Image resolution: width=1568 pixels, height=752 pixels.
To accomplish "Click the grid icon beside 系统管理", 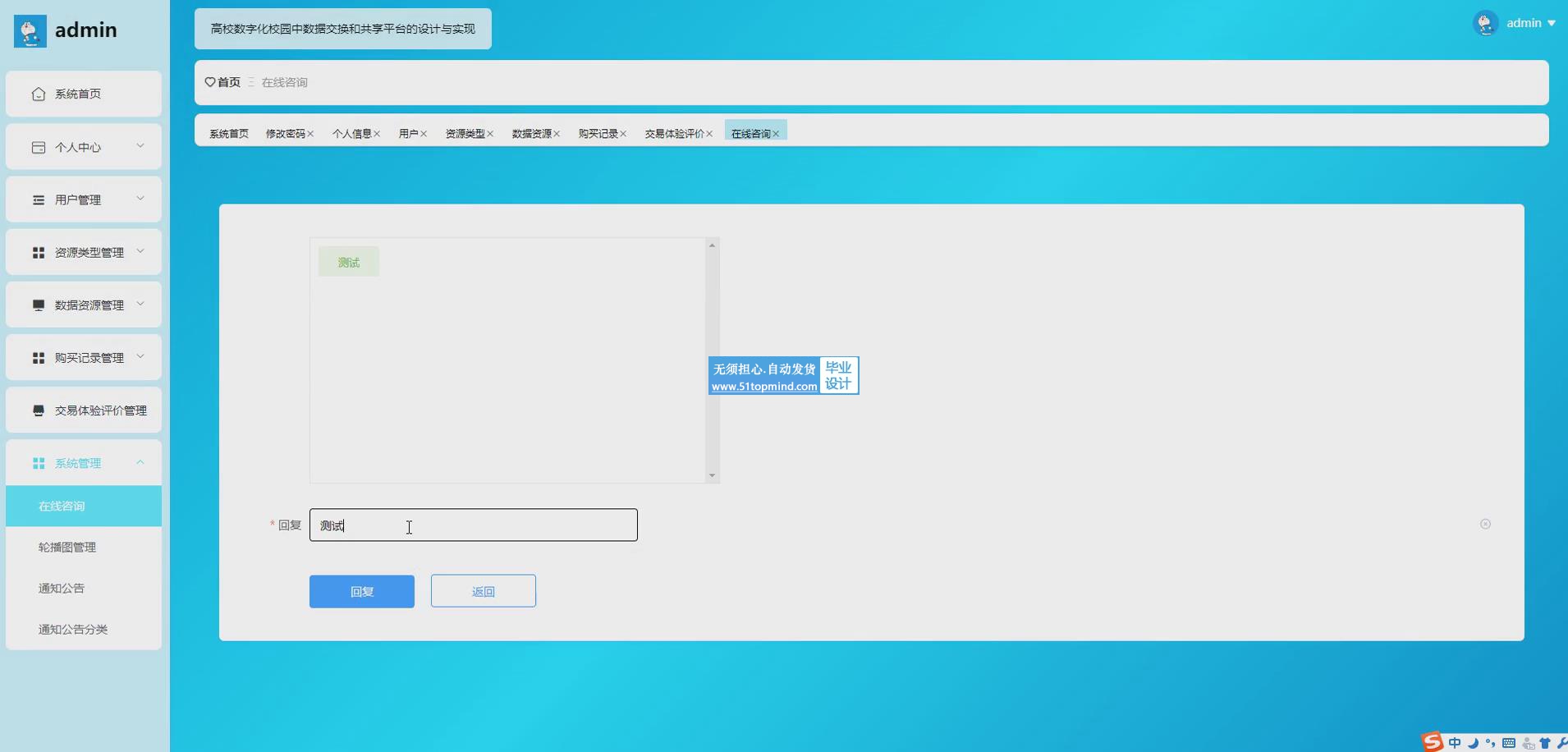I will 39,463.
